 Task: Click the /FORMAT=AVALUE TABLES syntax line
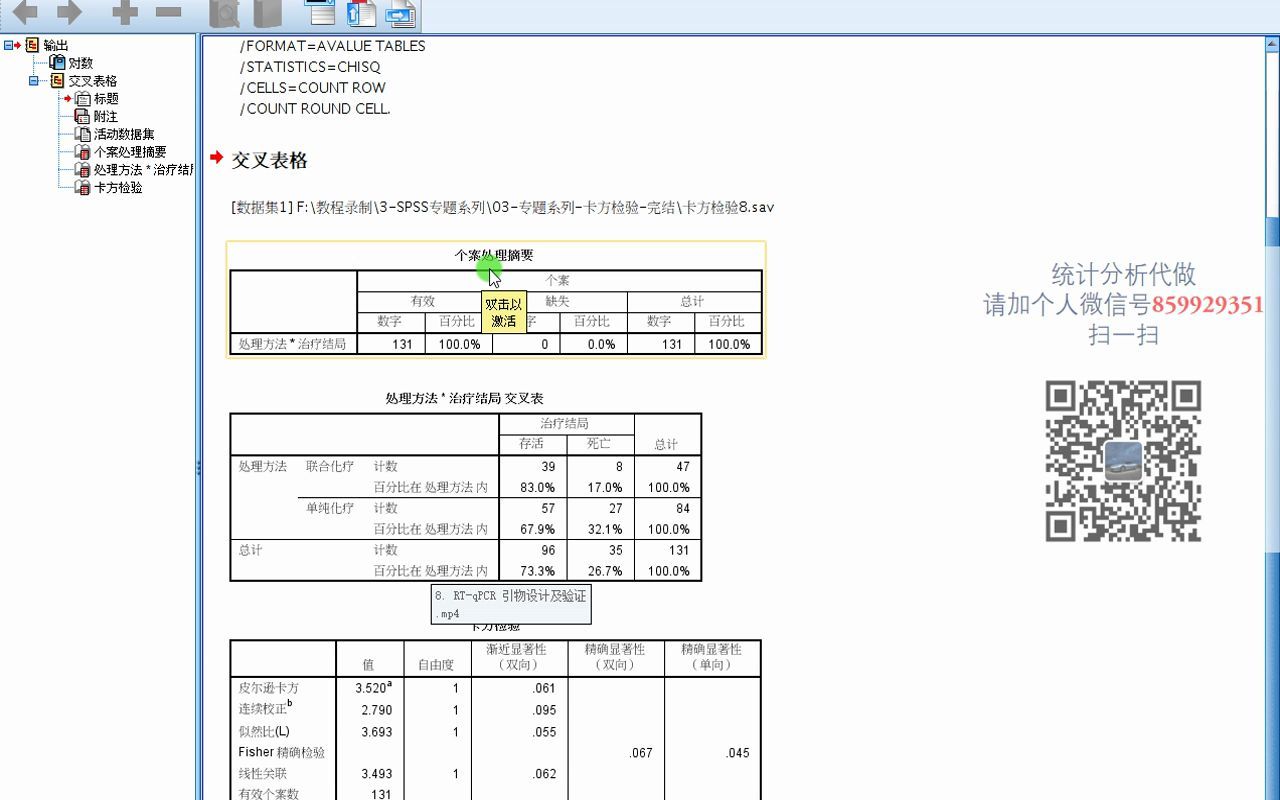click(332, 46)
